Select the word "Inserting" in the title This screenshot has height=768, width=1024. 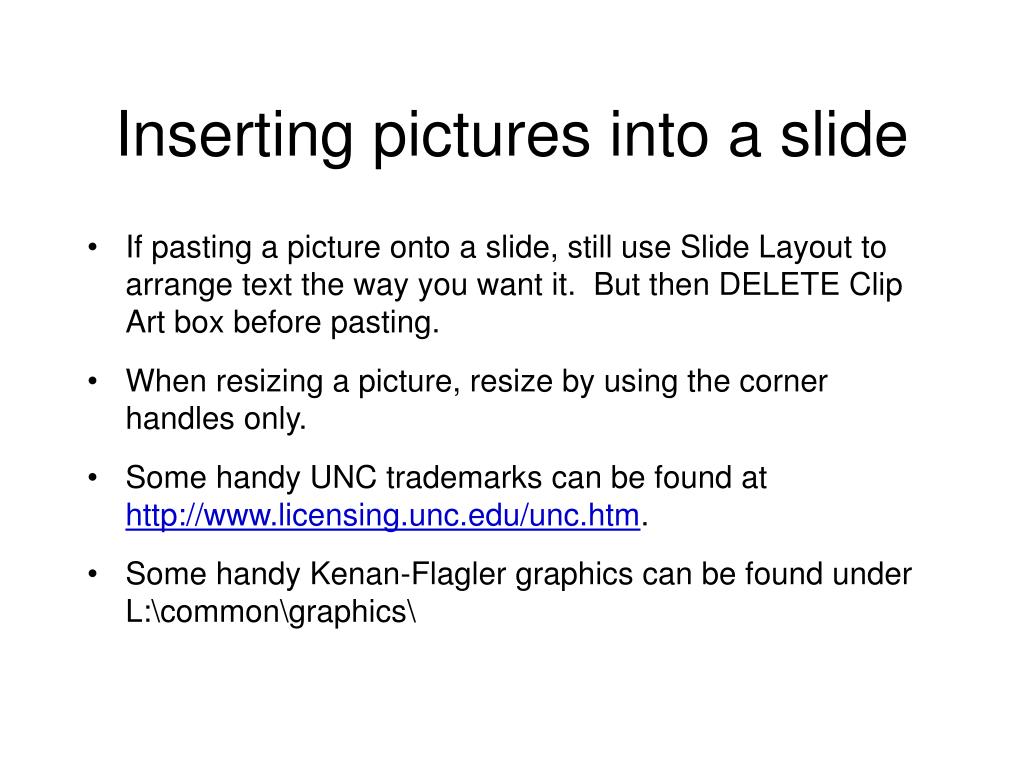click(235, 136)
